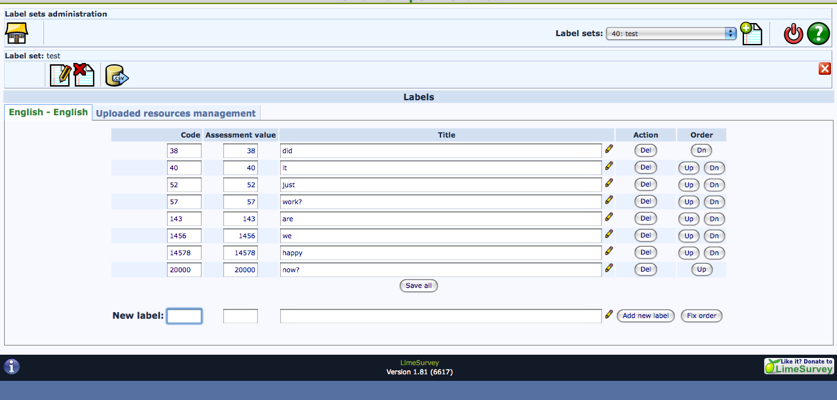The width and height of the screenshot is (837, 400).
Task: Move label 'just' up one position
Action: 688,185
